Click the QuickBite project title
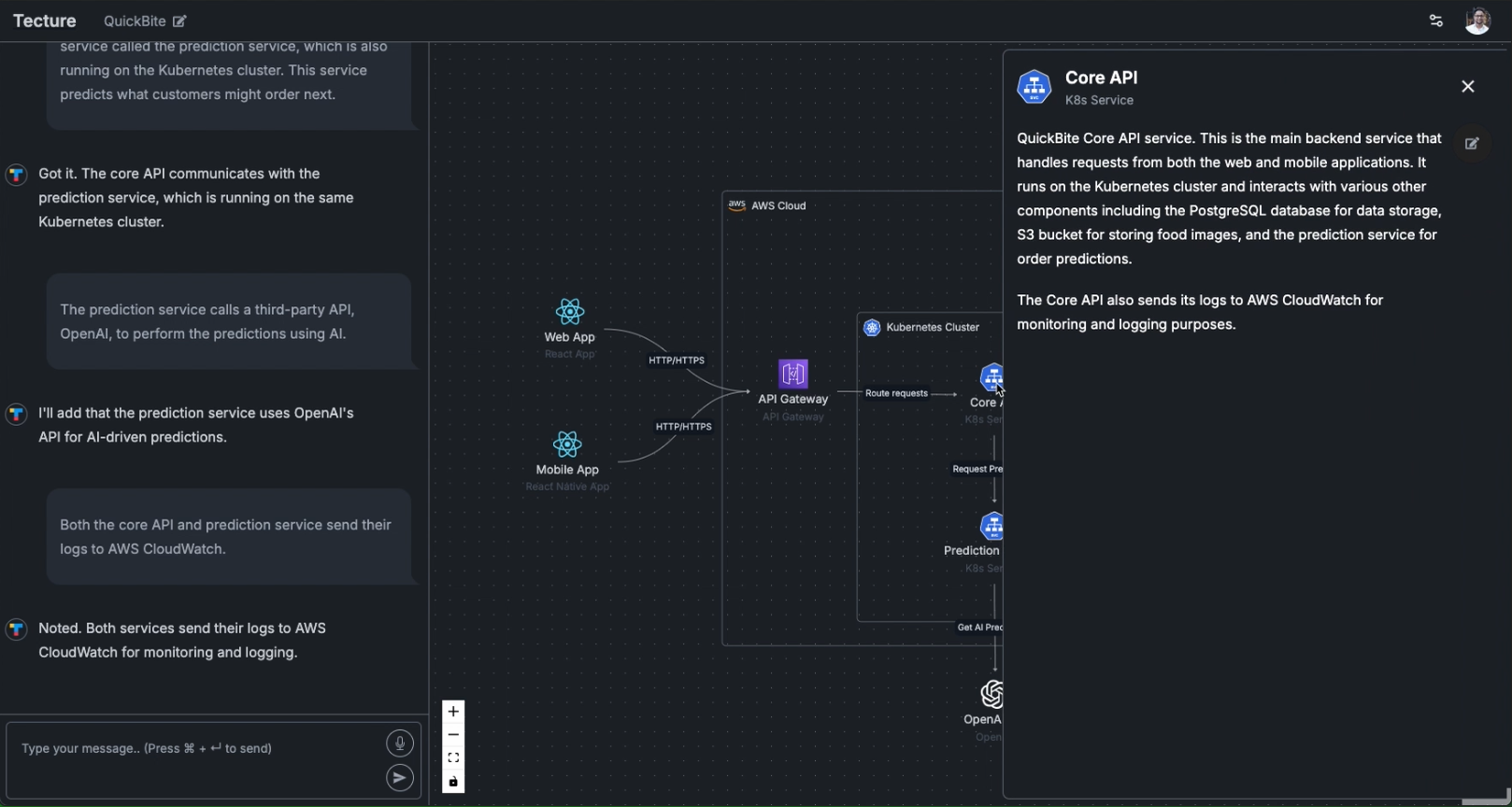Image resolution: width=1512 pixels, height=807 pixels. [x=135, y=21]
